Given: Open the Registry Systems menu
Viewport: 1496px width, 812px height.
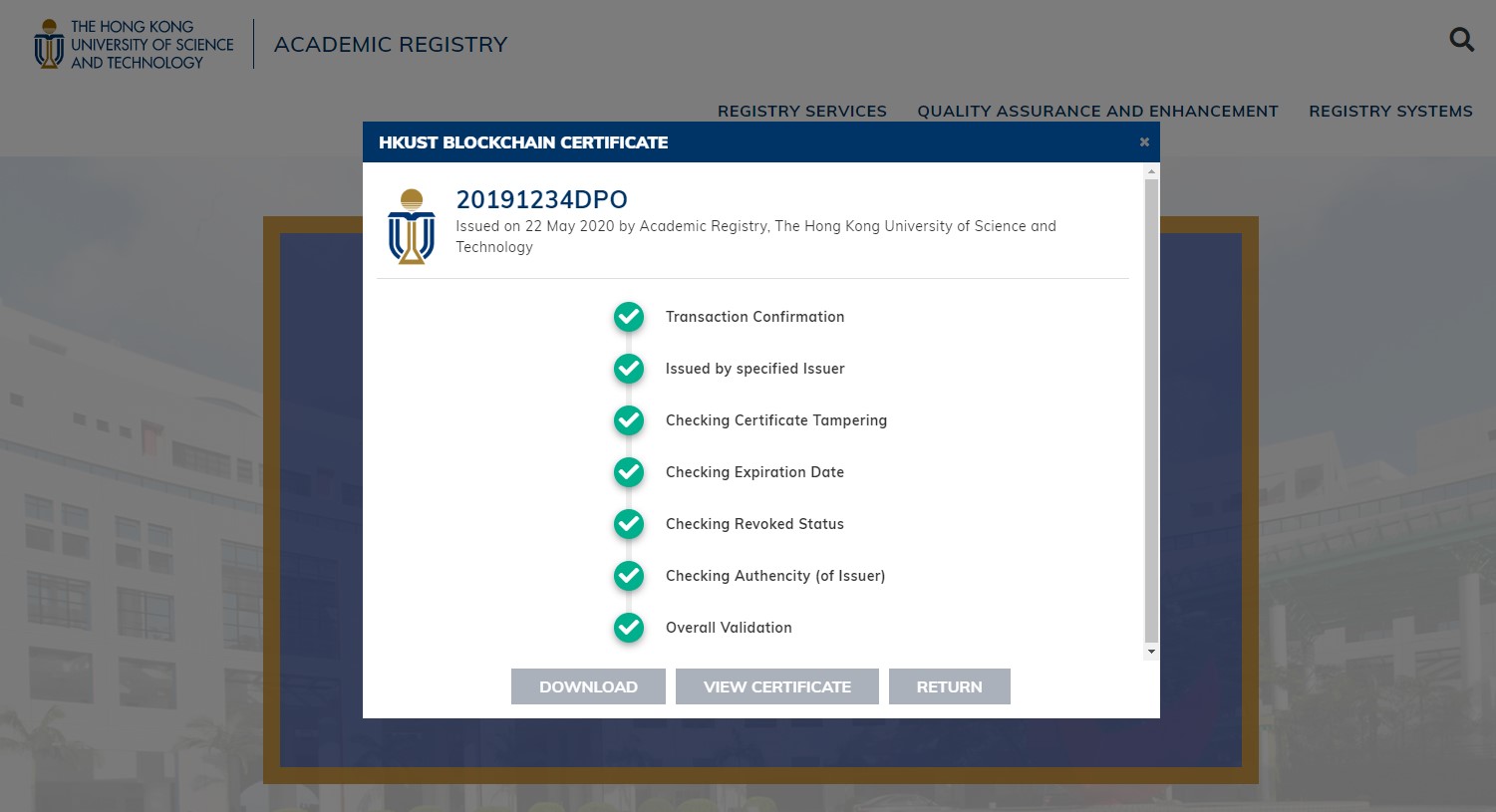Looking at the screenshot, I should point(1390,112).
